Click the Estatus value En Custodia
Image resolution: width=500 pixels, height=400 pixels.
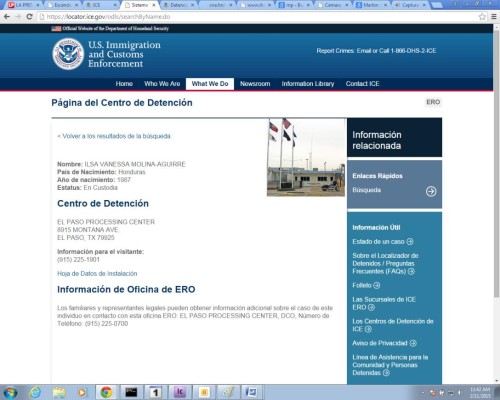[x=101, y=188]
